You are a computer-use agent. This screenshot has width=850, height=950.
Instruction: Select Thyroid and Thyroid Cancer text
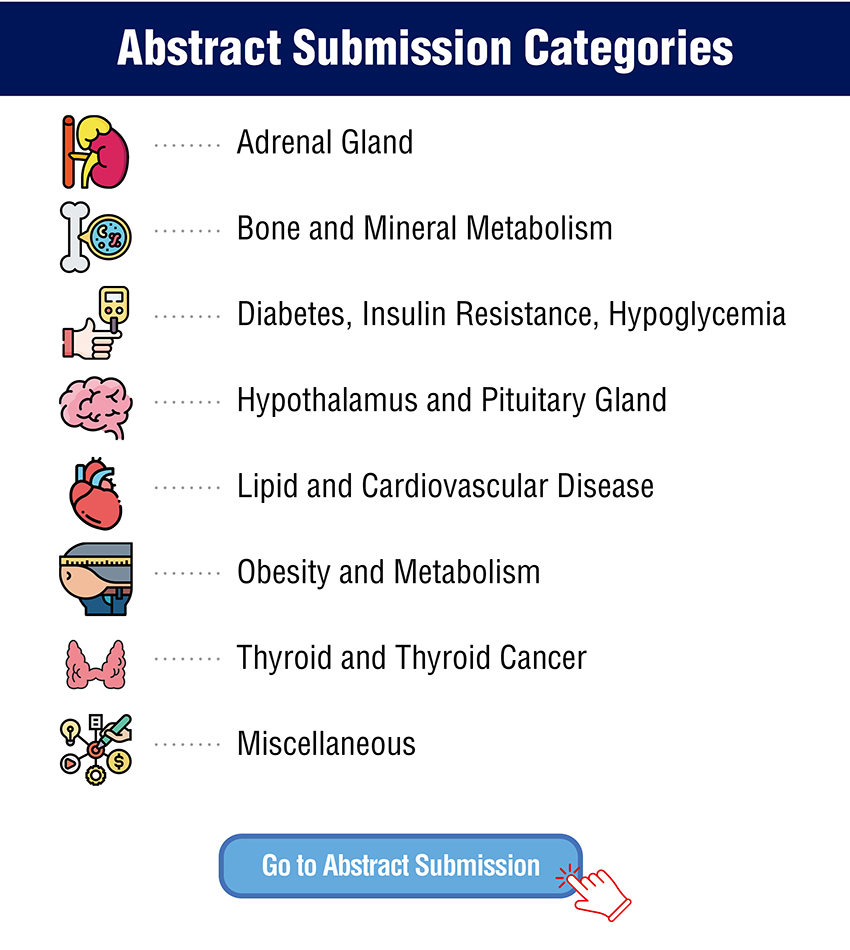pos(411,659)
